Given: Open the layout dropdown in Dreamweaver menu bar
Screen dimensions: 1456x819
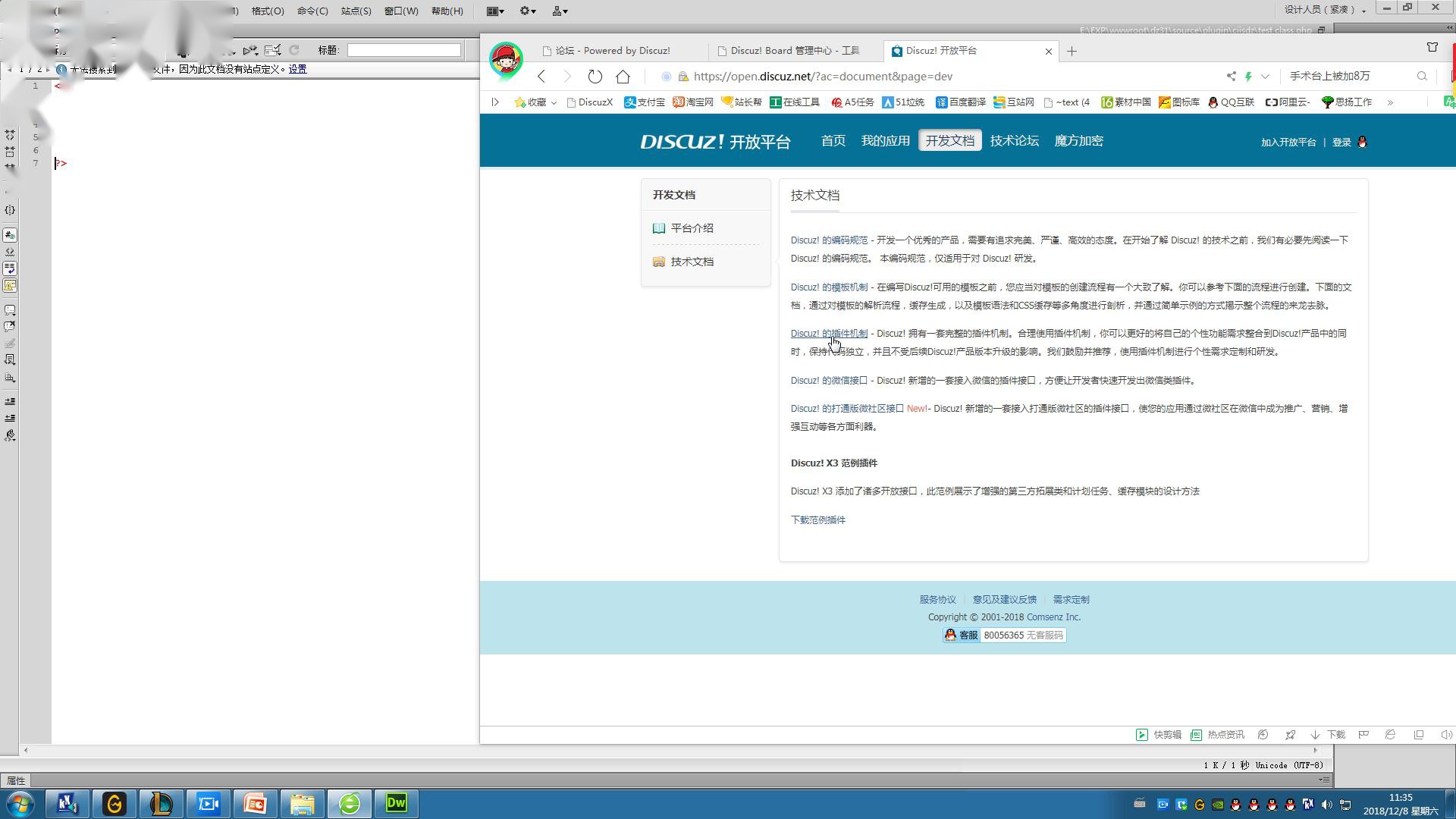Looking at the screenshot, I should pos(495,11).
